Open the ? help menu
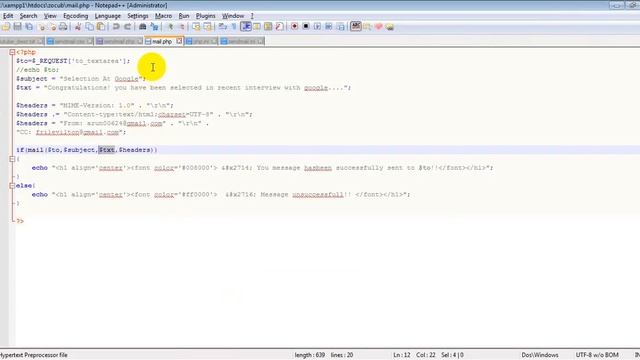This screenshot has width=640, height=360. pos(252,16)
